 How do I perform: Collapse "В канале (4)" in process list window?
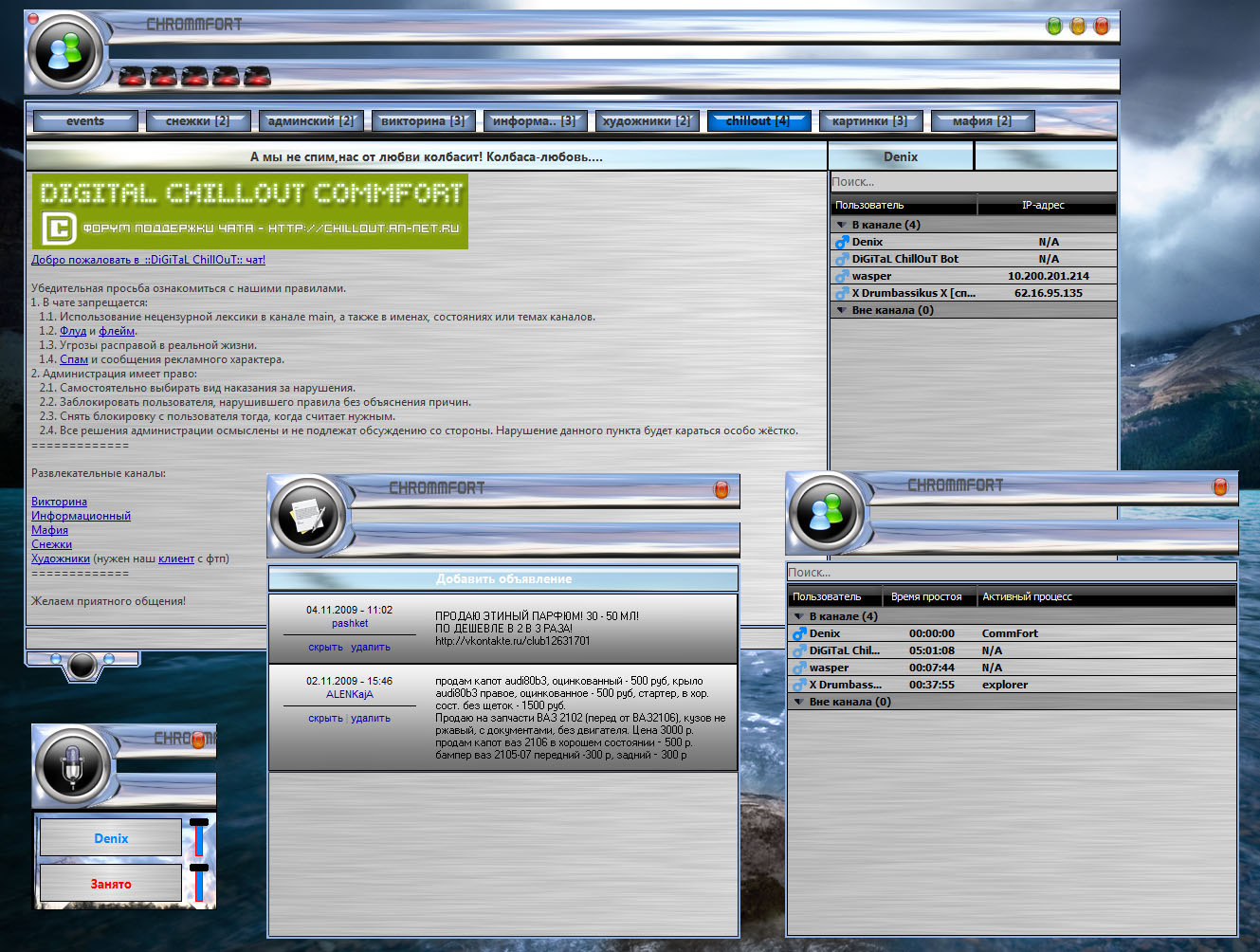(x=798, y=616)
